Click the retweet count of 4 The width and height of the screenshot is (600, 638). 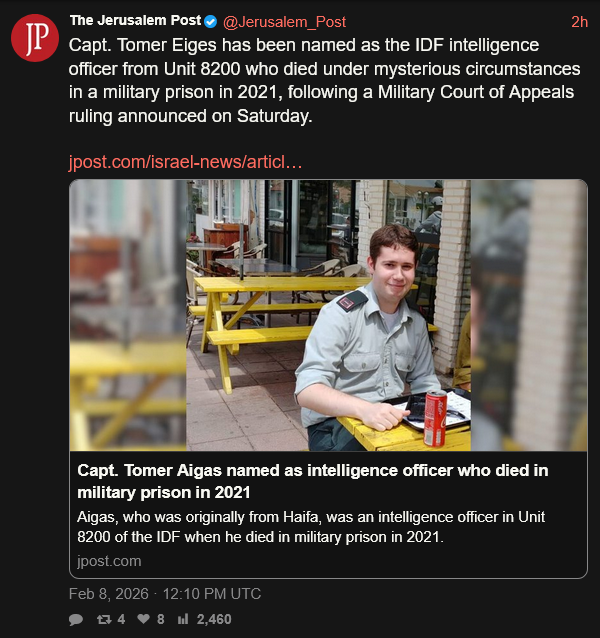[x=121, y=619]
